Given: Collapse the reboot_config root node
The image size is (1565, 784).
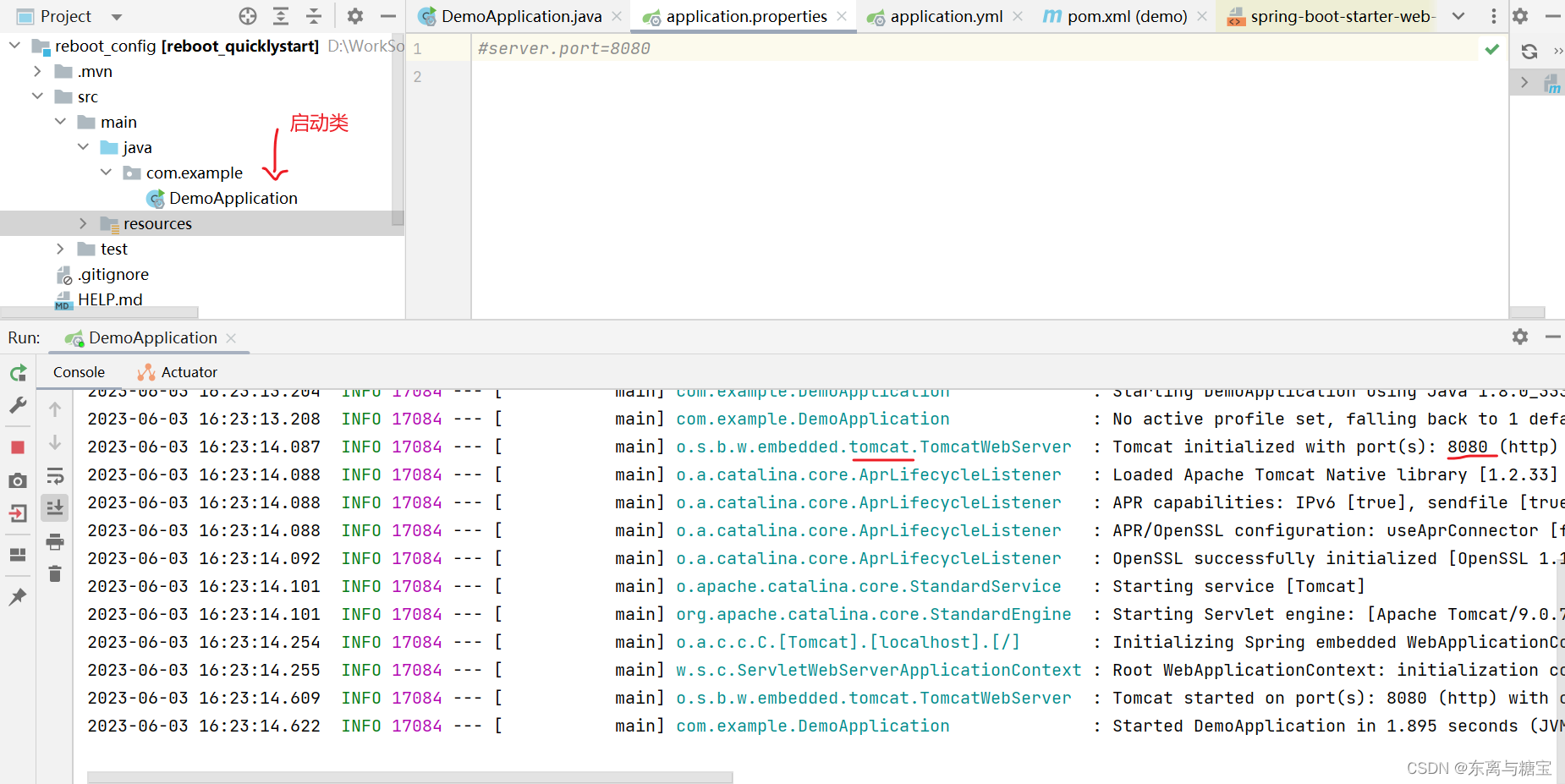Looking at the screenshot, I should coord(14,45).
